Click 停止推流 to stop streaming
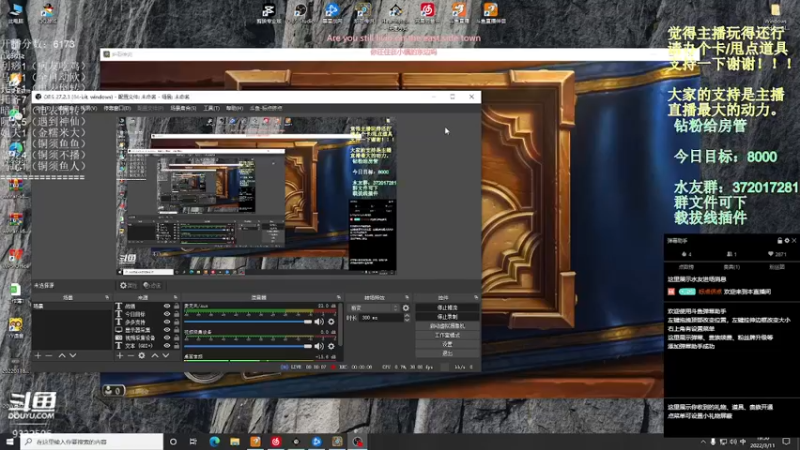The width and height of the screenshot is (800, 450). (447, 308)
